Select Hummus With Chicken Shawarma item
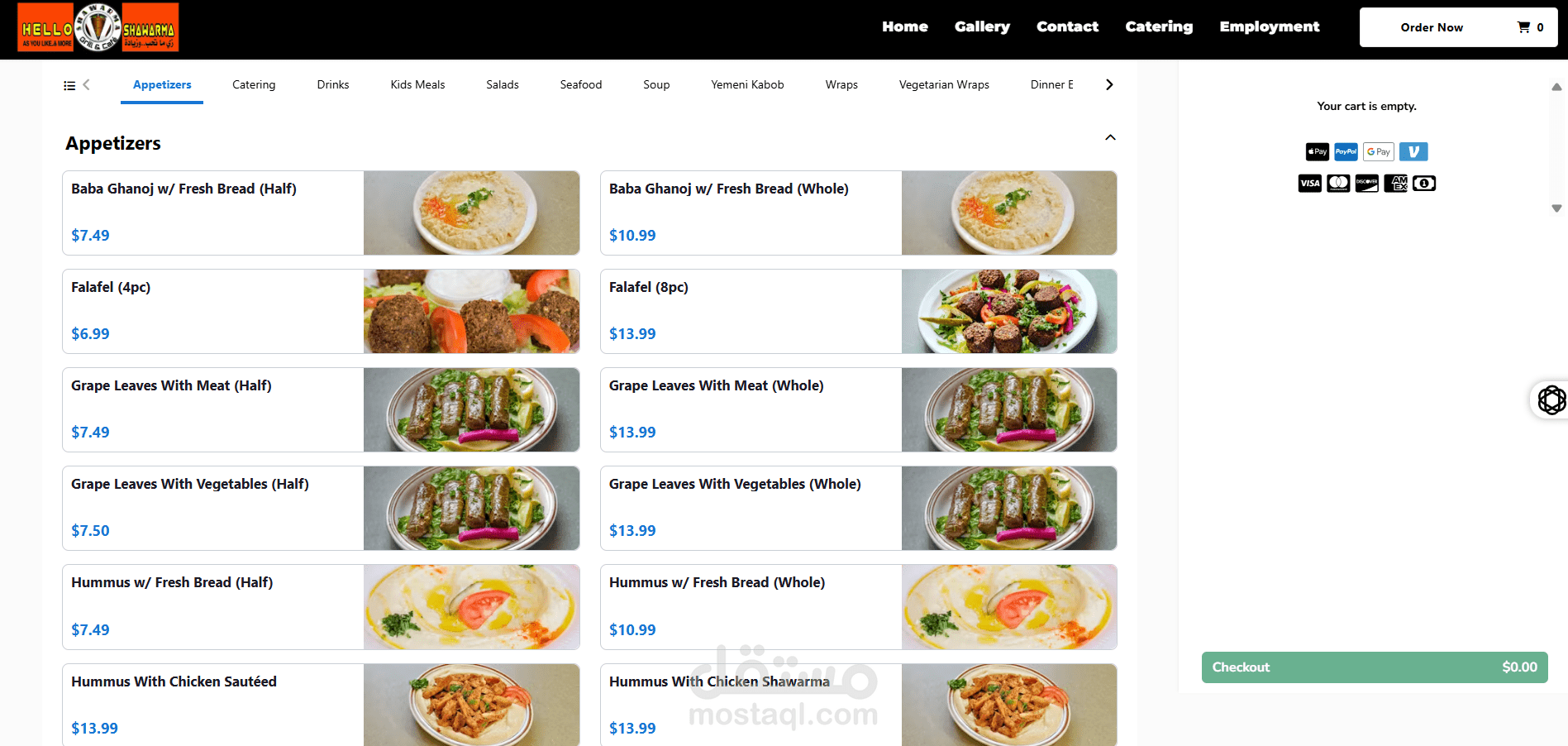 859,705
